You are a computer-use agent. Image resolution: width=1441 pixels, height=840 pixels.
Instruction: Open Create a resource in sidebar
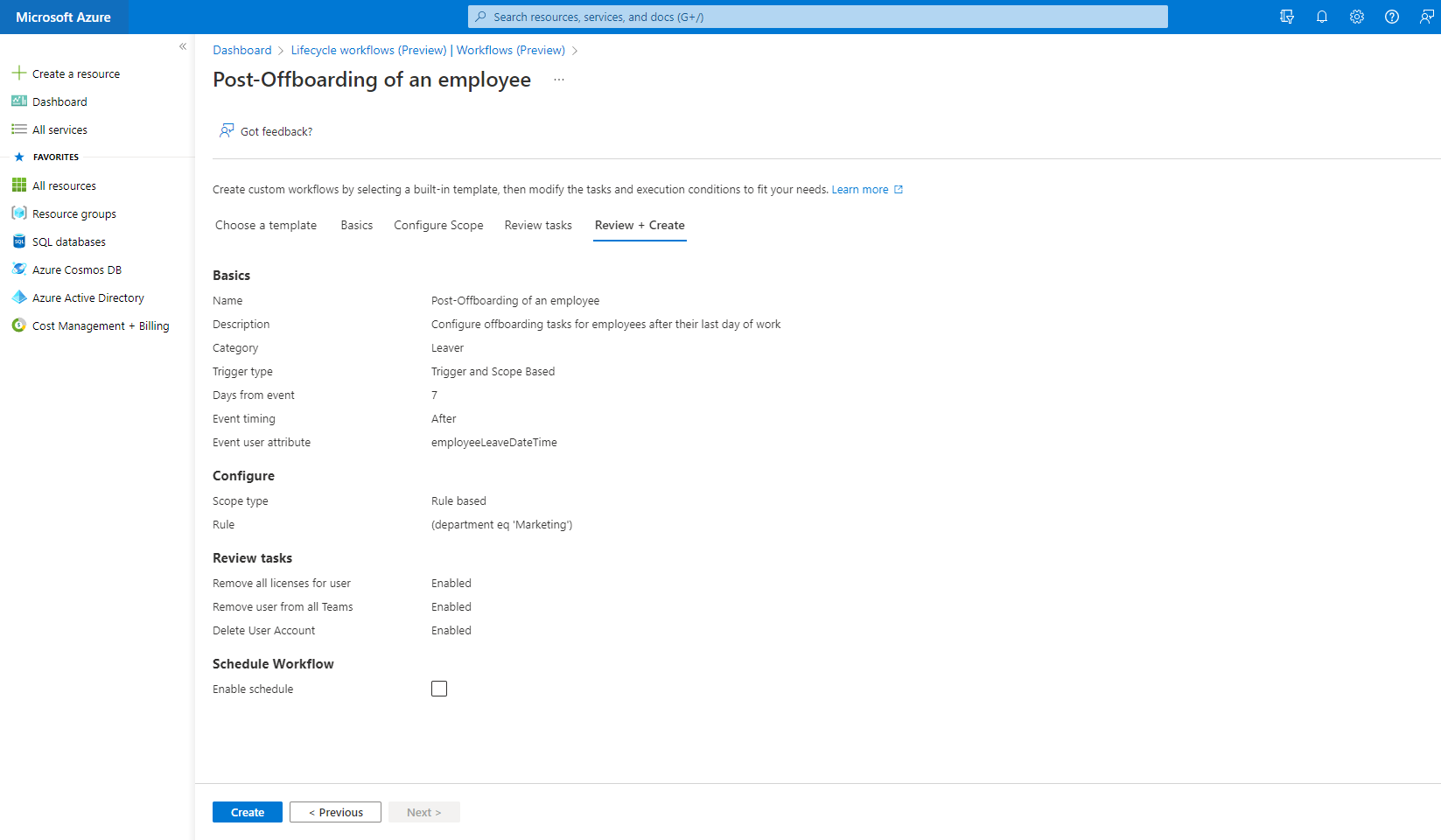76,74
